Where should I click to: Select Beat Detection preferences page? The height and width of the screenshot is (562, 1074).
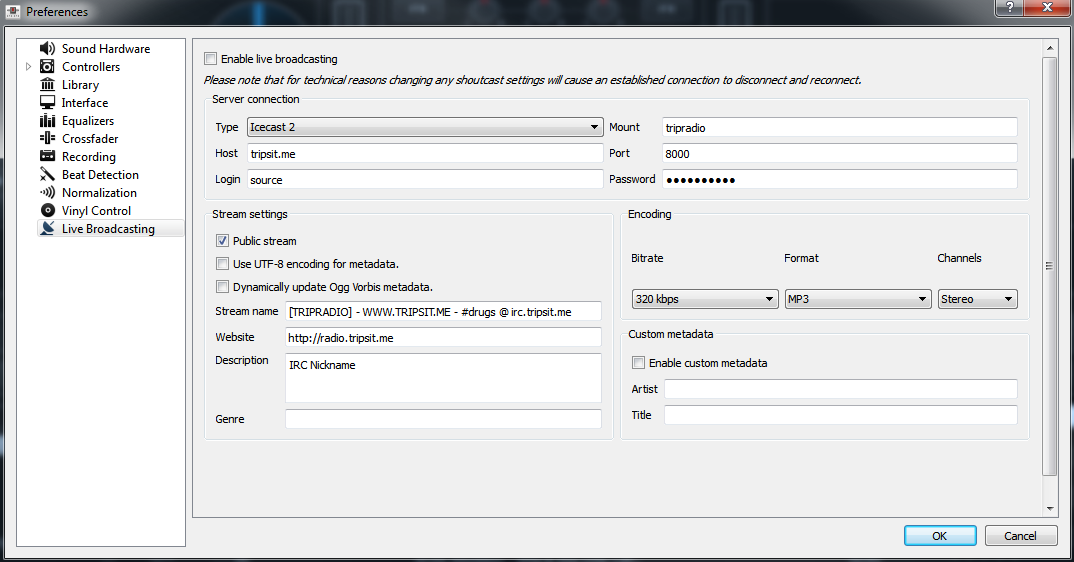[101, 175]
